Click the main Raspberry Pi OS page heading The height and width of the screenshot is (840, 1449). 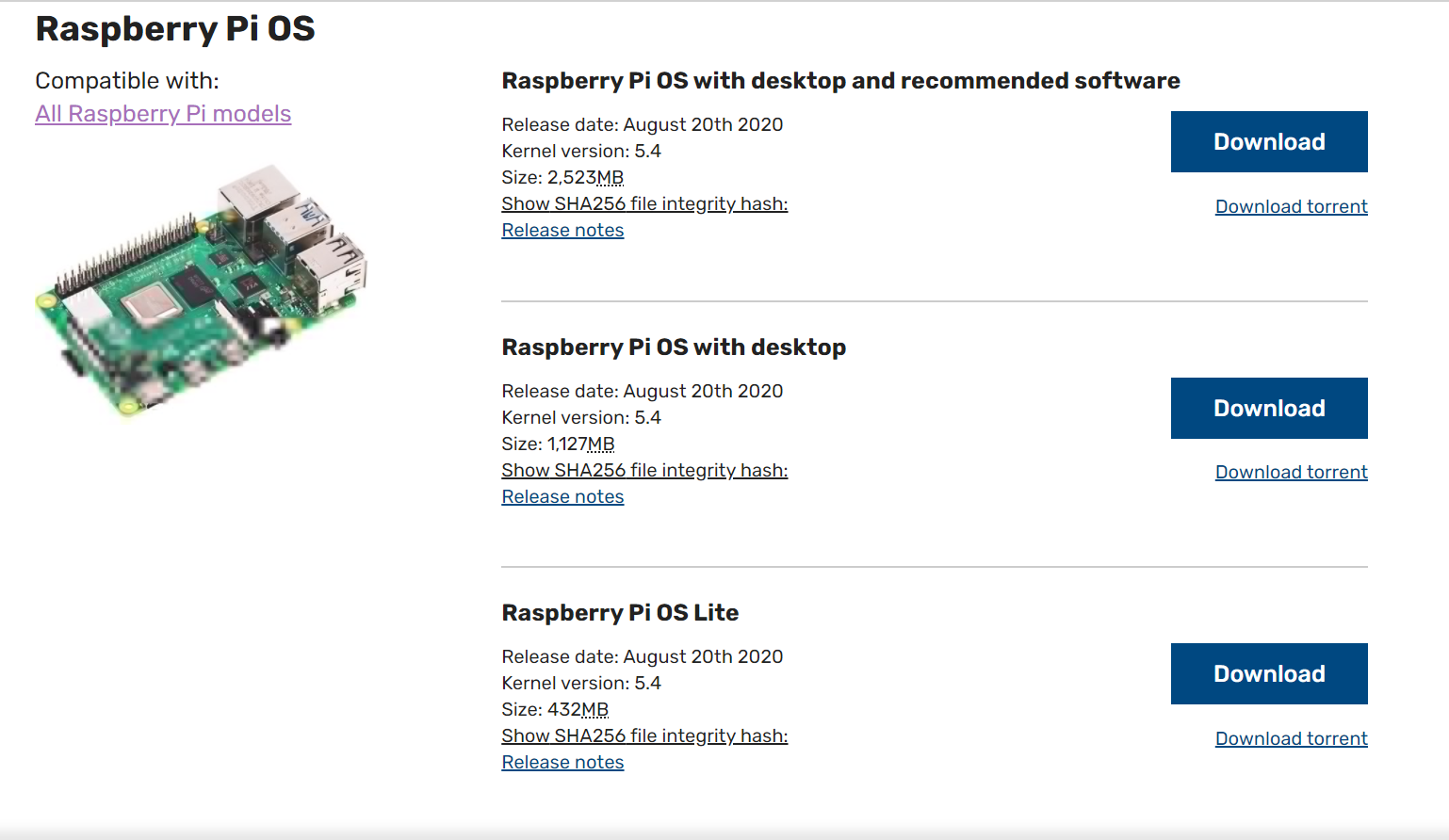click(x=175, y=29)
